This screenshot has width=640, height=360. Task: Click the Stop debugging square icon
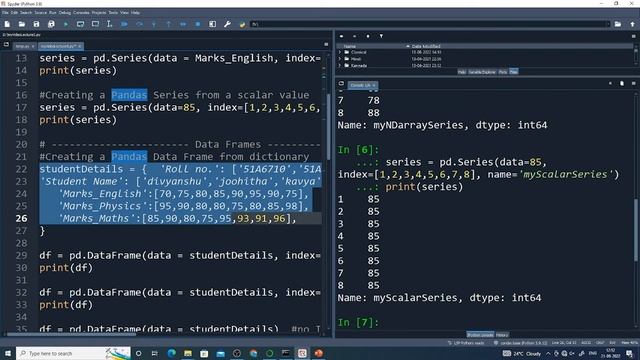pos(198,24)
